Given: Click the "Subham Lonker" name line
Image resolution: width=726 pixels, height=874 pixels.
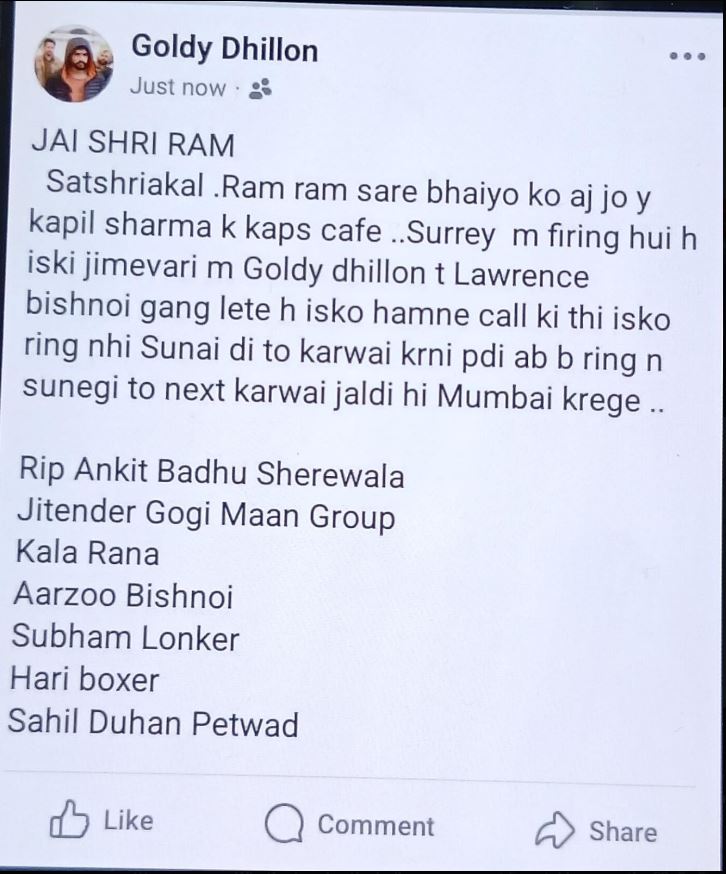Looking at the screenshot, I should tap(125, 637).
